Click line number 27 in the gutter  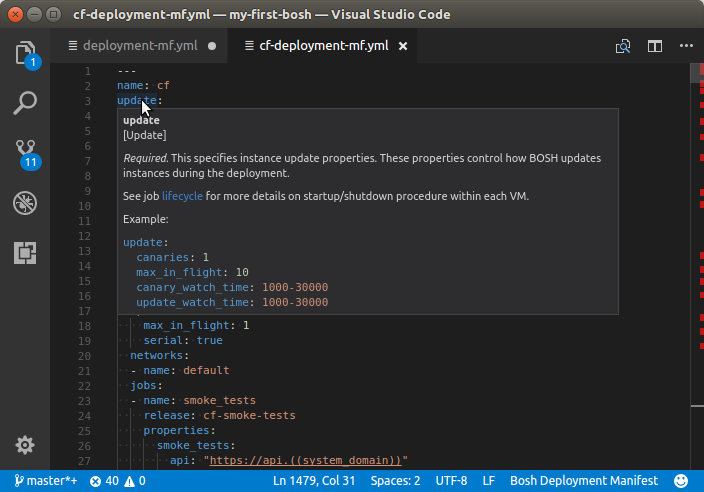point(84,461)
